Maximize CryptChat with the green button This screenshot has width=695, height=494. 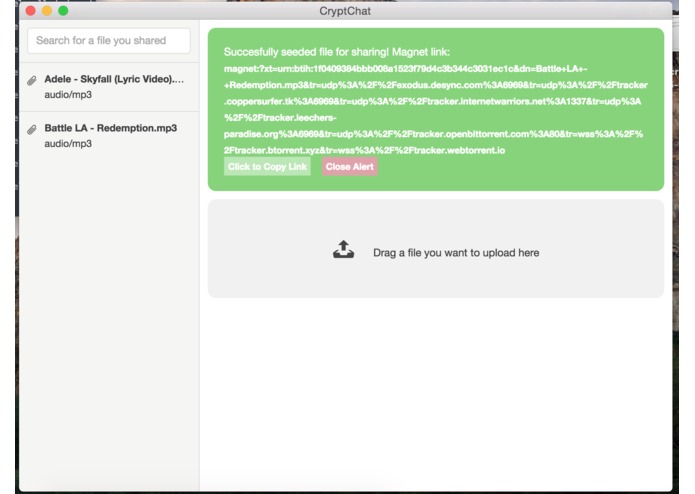point(63,11)
